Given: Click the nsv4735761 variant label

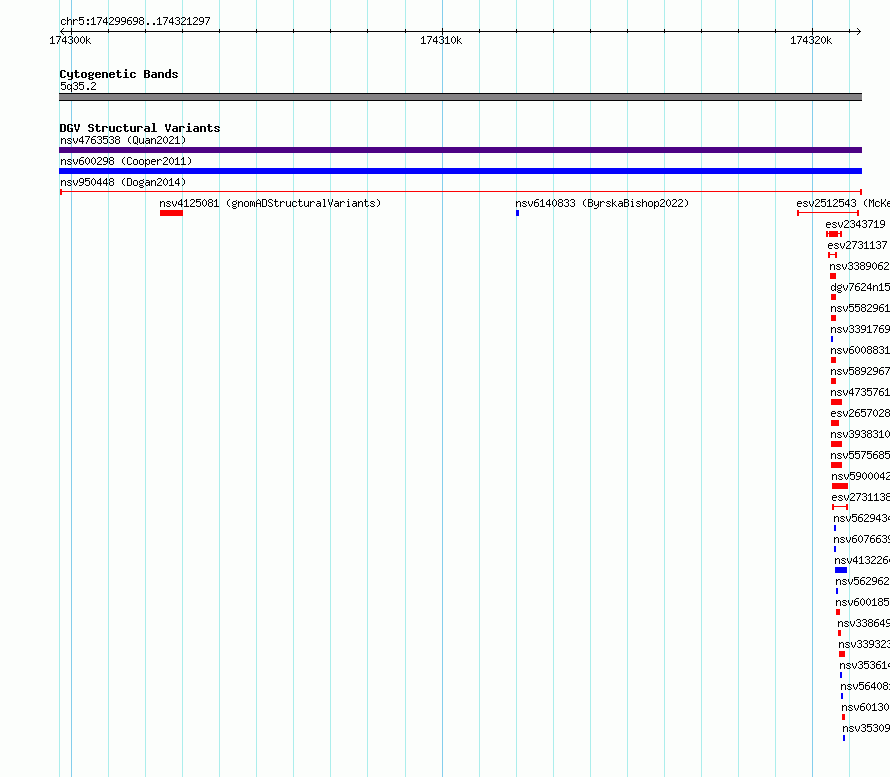Looking at the screenshot, I should coord(860,392).
